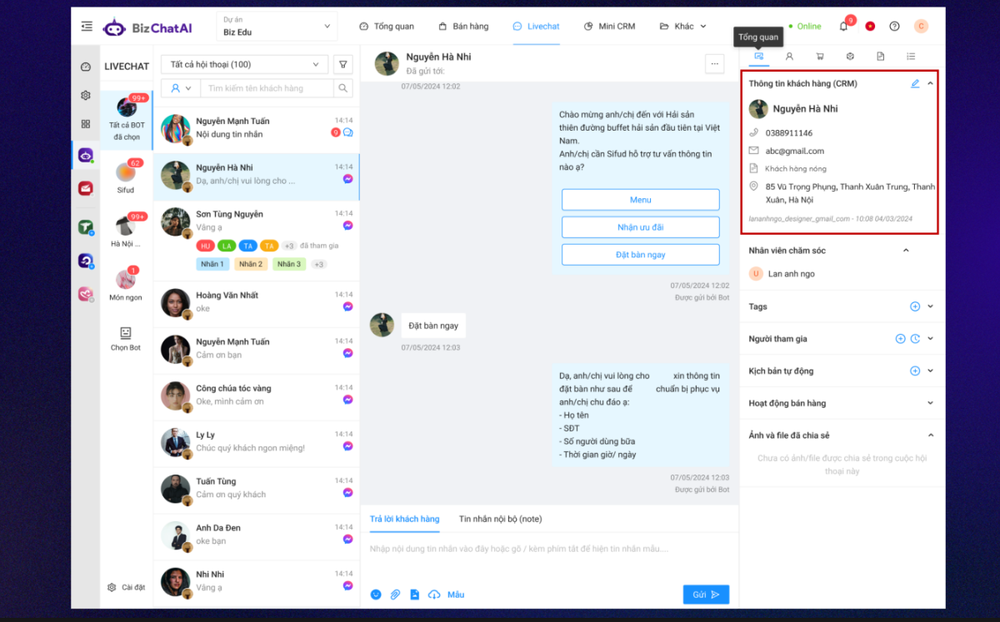The image size is (1000, 622).
Task: Click the conversation filter funnel icon
Action: click(x=343, y=65)
